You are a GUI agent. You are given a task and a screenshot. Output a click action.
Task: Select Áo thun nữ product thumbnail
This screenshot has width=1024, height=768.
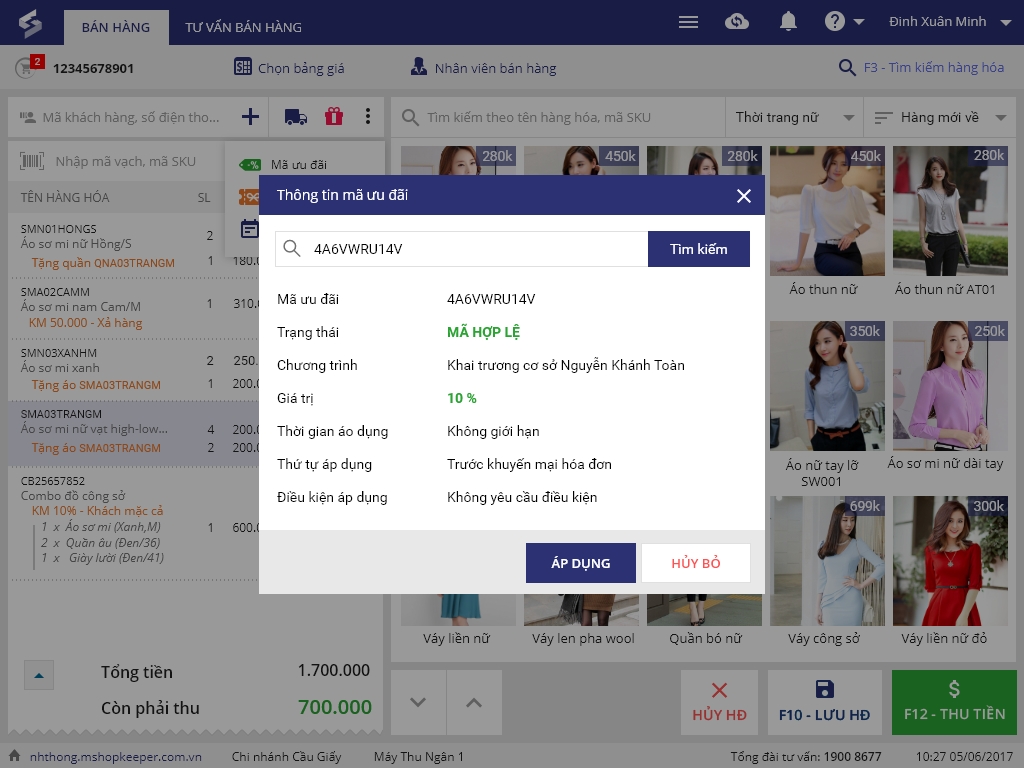click(827, 210)
